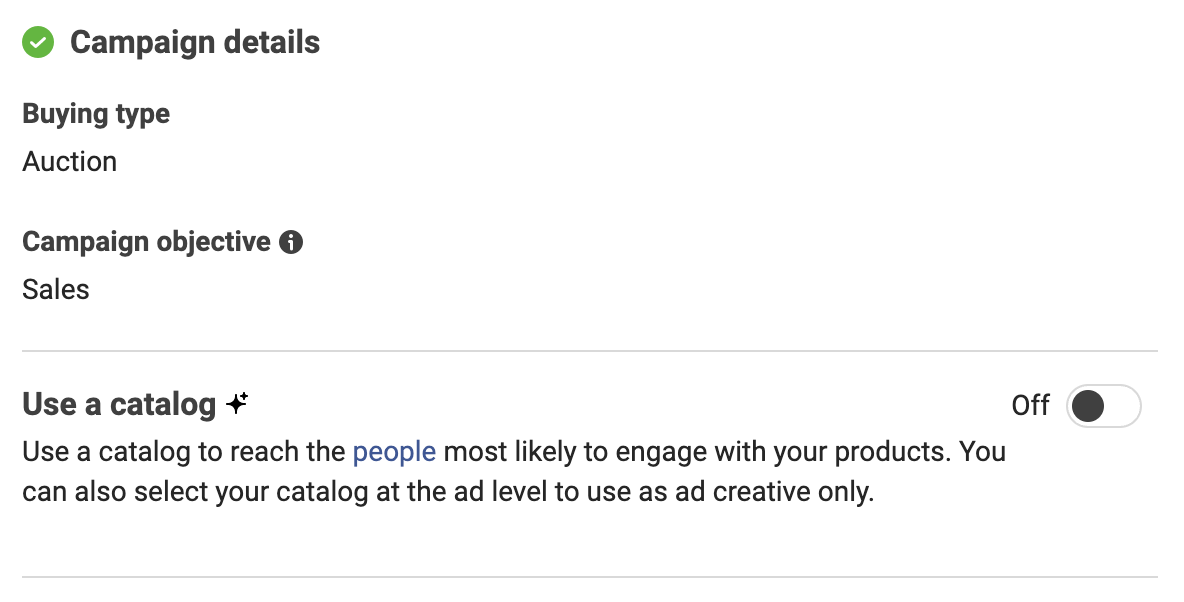The height and width of the screenshot is (602, 1184).
Task: Open the Campaign objective selector showing Sales
Action: click(55, 289)
